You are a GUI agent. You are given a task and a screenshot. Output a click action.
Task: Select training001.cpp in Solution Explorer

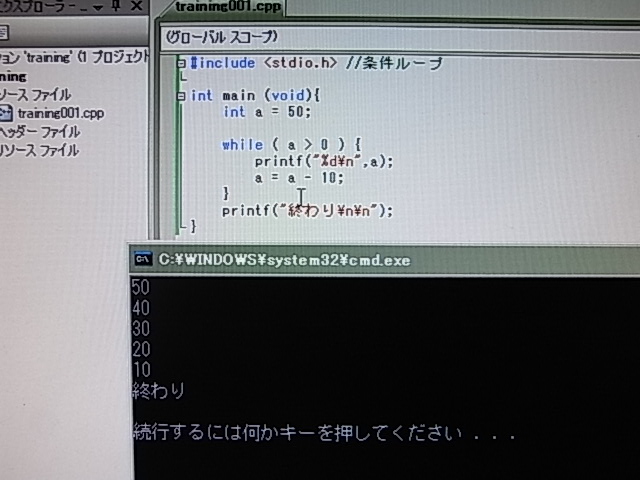[61, 113]
